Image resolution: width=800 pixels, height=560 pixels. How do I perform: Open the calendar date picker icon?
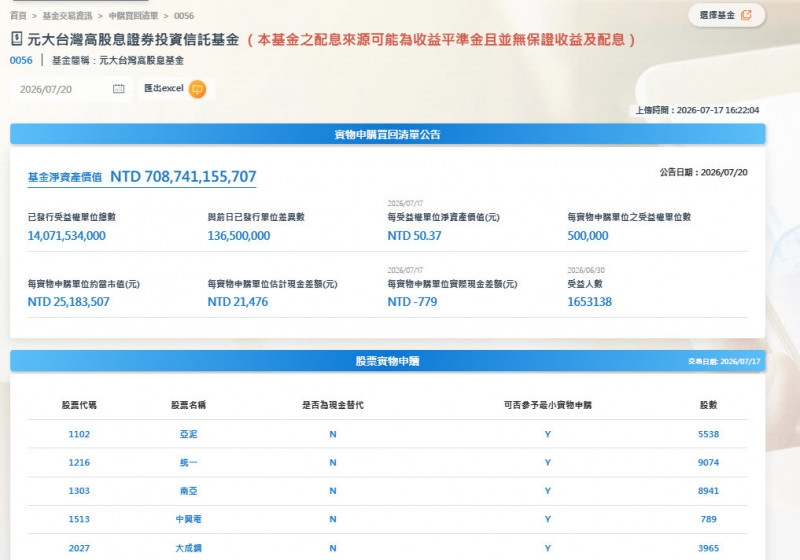tap(118, 89)
